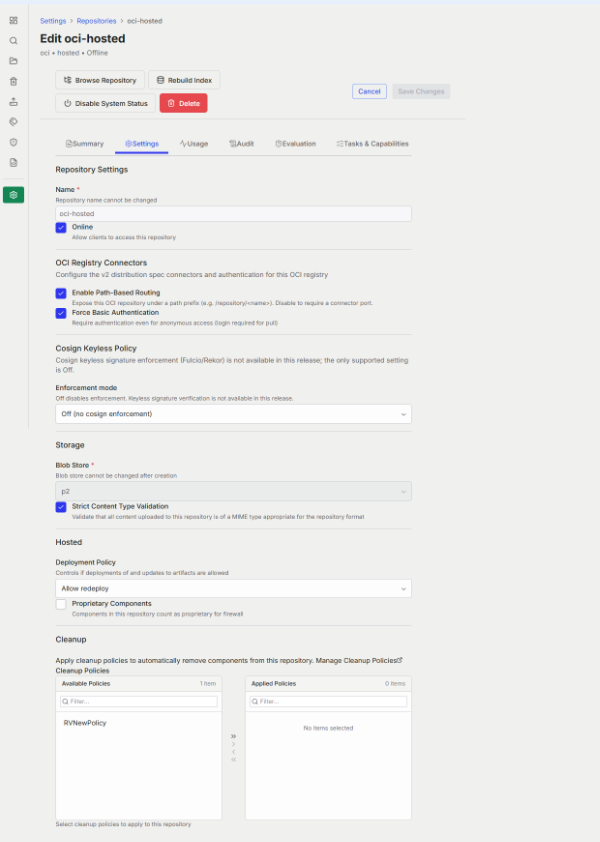600x842 pixels.
Task: Open the Tasks & Capabilities tab
Action: 372,144
